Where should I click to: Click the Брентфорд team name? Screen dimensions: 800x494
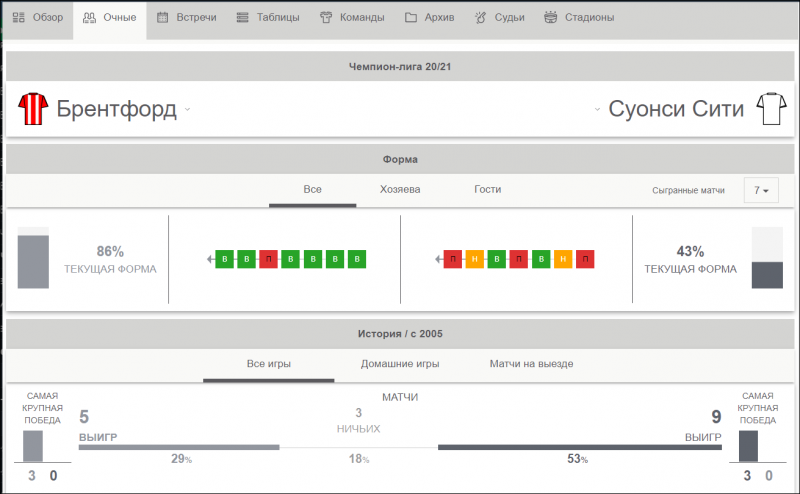pyautogui.click(x=116, y=109)
